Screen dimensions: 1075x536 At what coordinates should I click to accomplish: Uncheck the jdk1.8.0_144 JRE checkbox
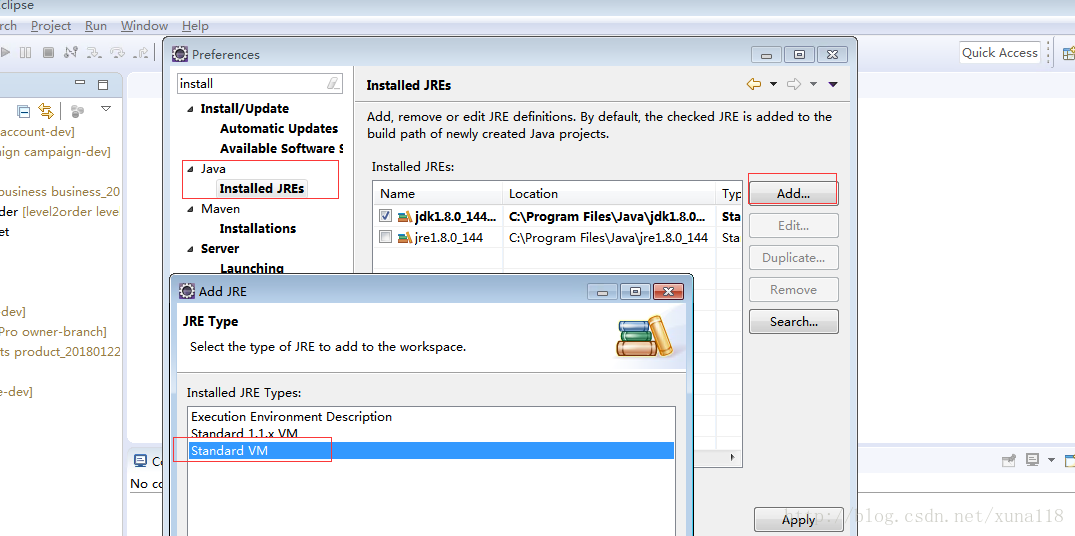(385, 216)
